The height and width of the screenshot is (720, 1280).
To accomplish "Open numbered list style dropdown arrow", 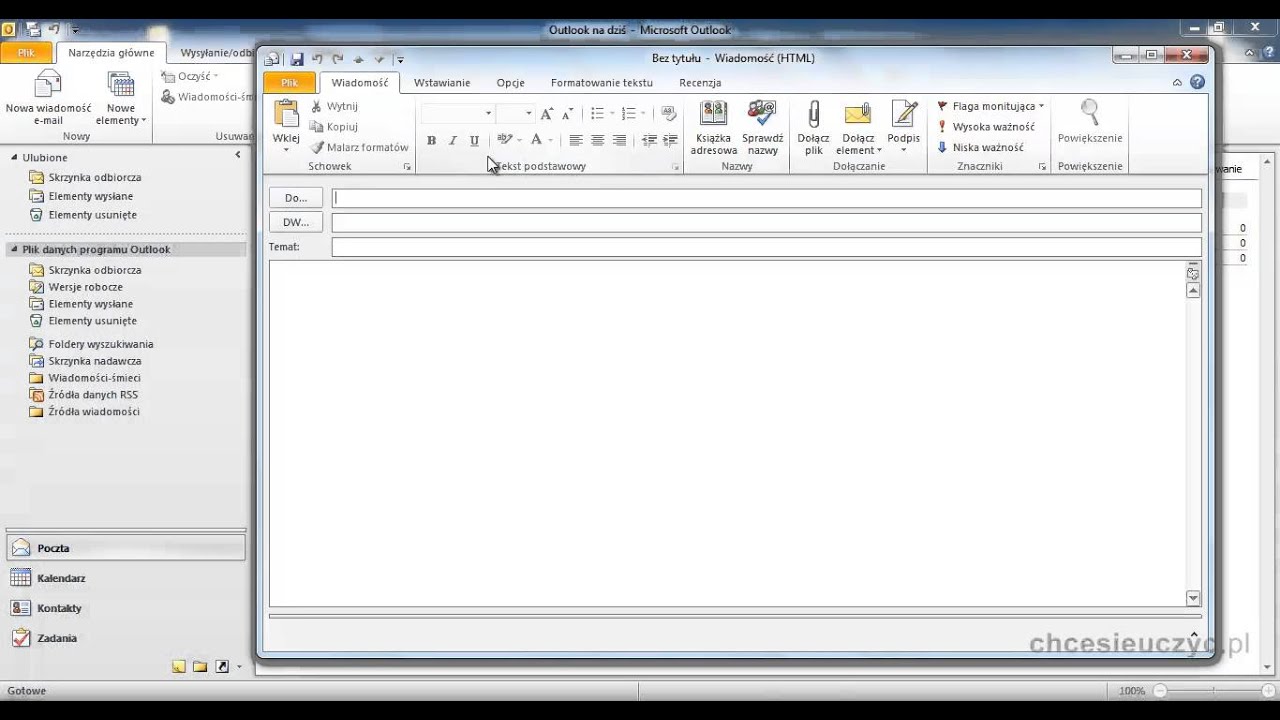I will [x=643, y=114].
